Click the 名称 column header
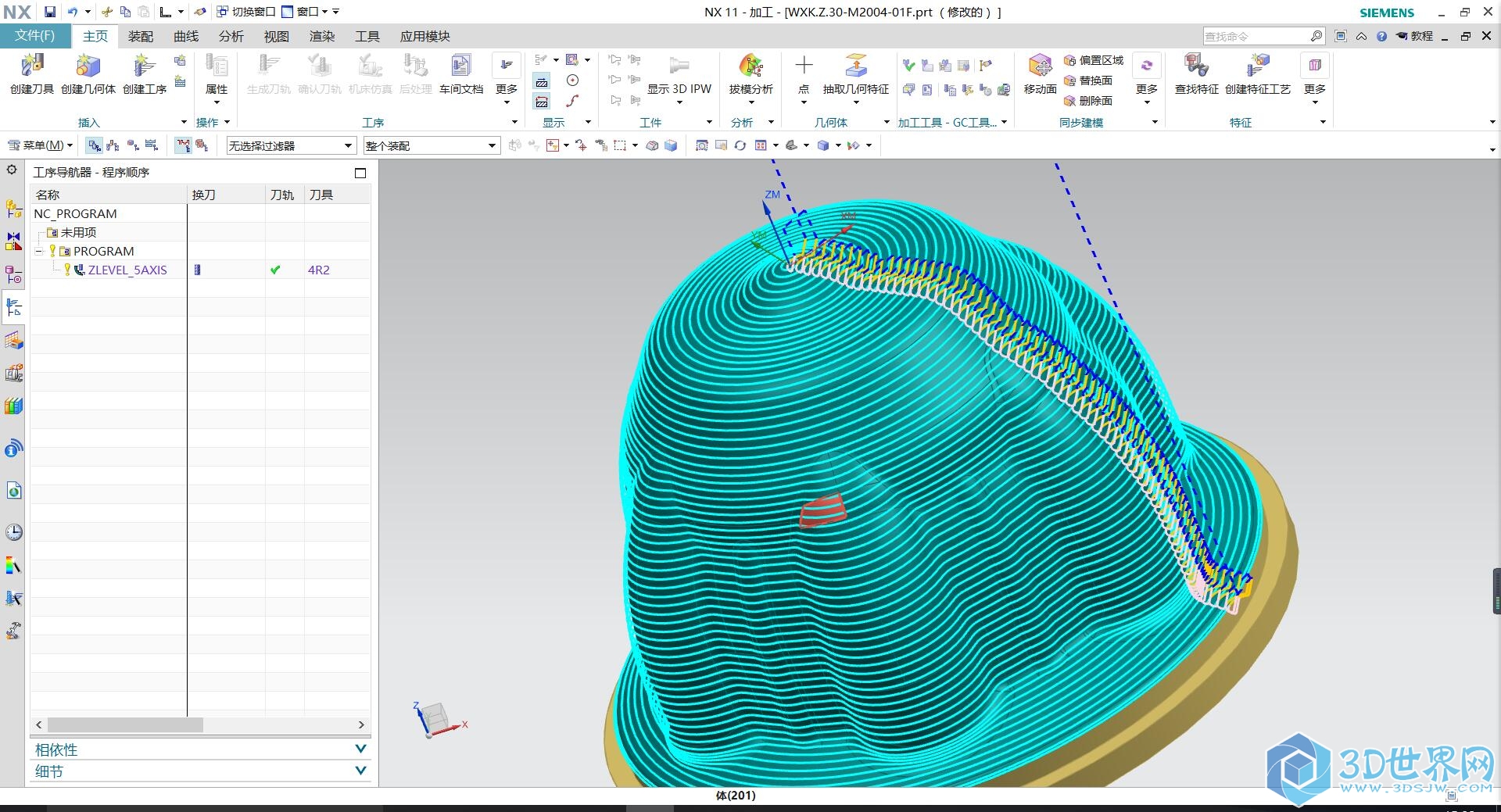Viewport: 1501px width, 812px height. pos(109,195)
